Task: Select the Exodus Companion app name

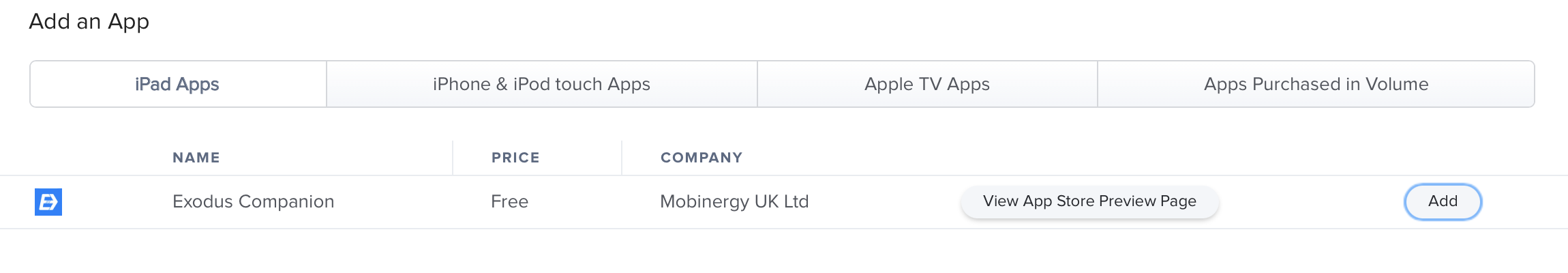Action: (254, 201)
